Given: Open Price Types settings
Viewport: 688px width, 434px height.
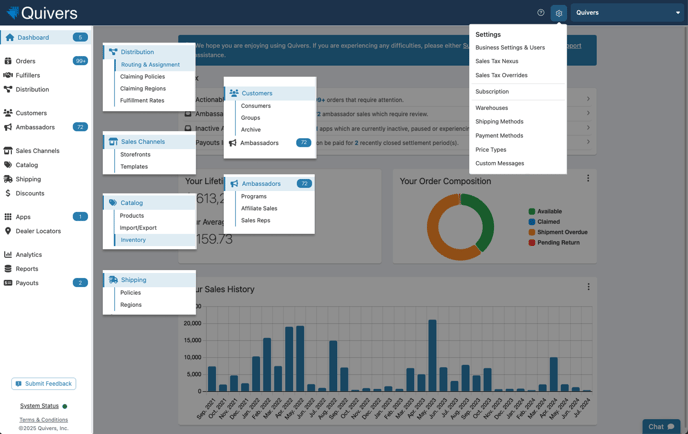Looking at the screenshot, I should coord(491,150).
